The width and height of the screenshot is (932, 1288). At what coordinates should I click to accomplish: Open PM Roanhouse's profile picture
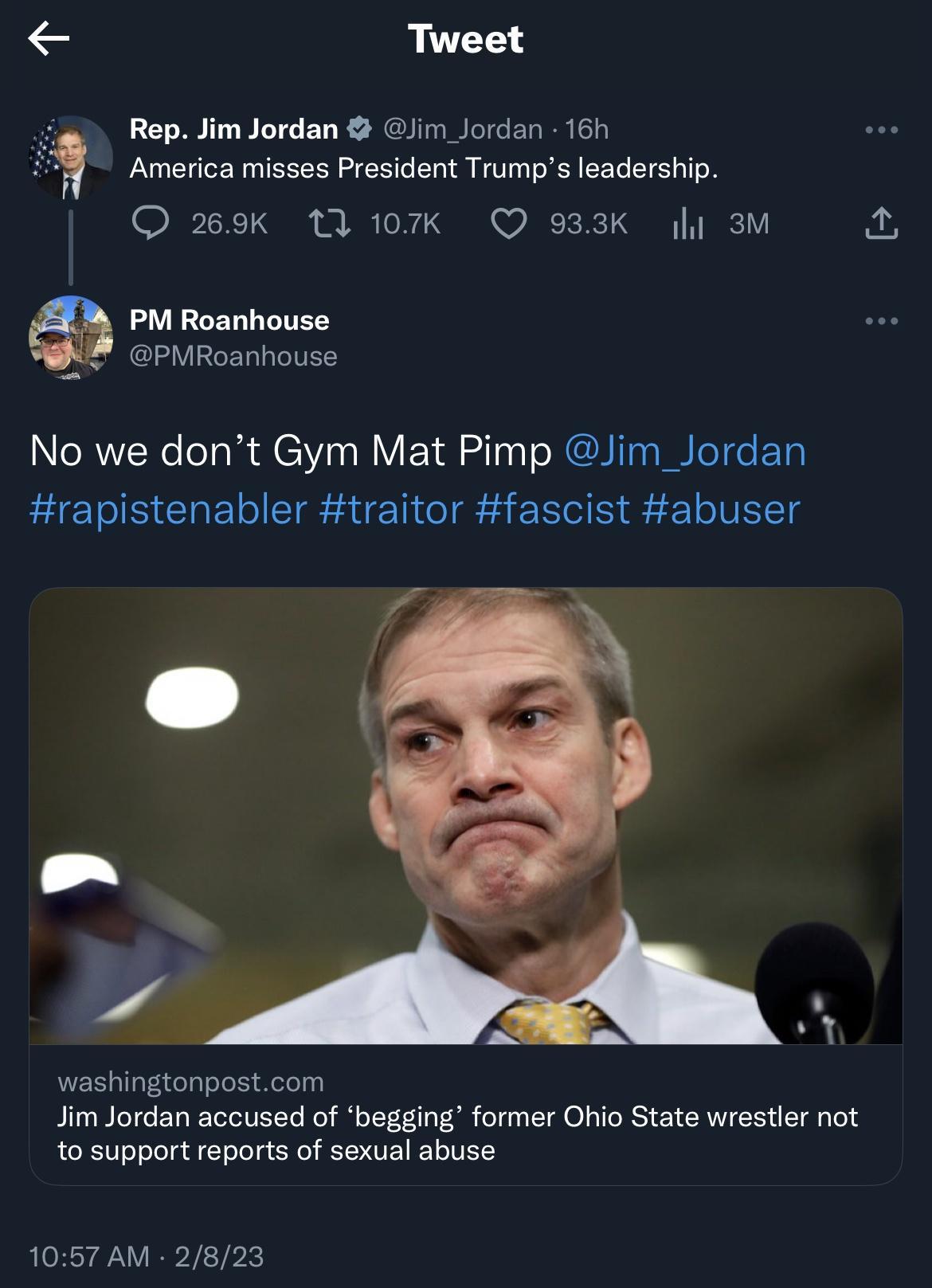70,337
